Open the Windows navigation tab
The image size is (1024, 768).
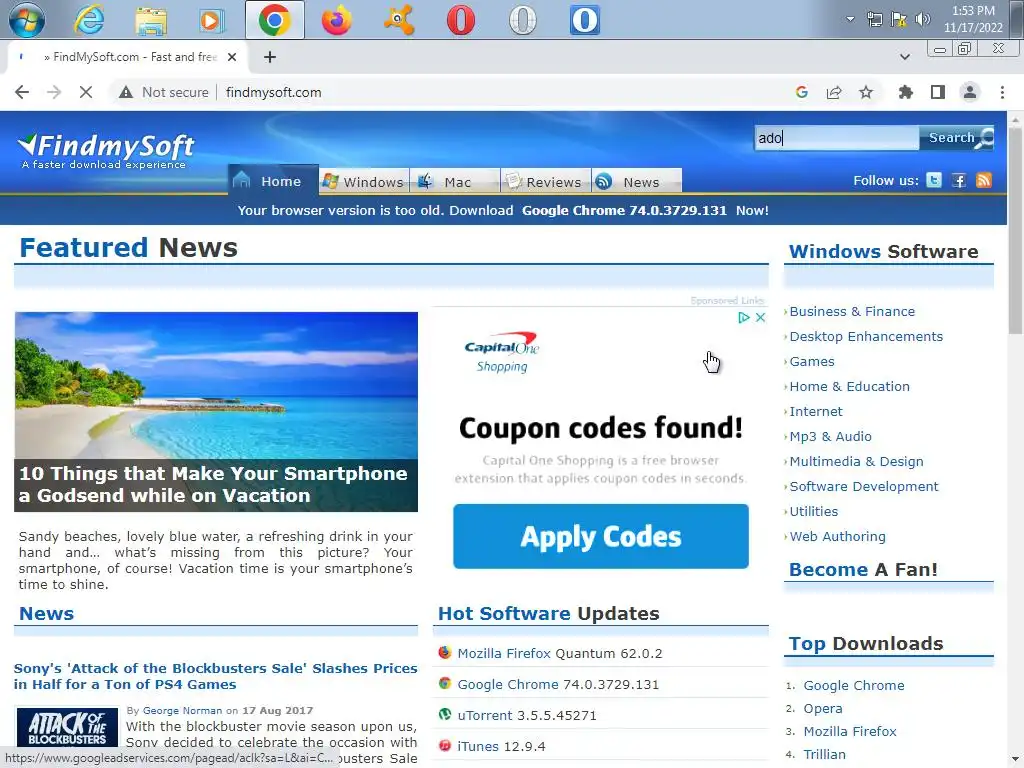[364, 181]
